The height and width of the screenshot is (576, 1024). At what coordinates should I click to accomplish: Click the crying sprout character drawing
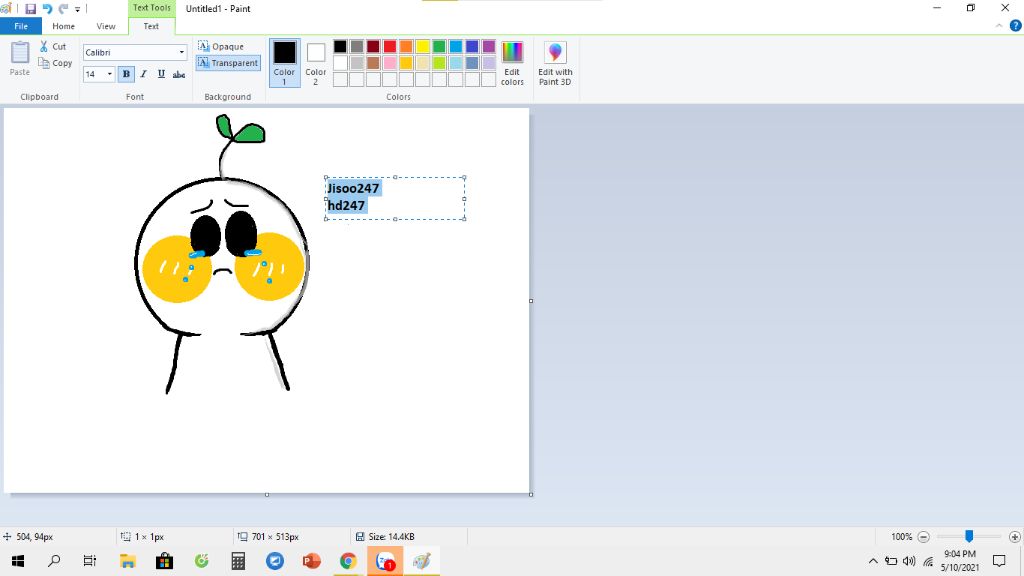[221, 254]
